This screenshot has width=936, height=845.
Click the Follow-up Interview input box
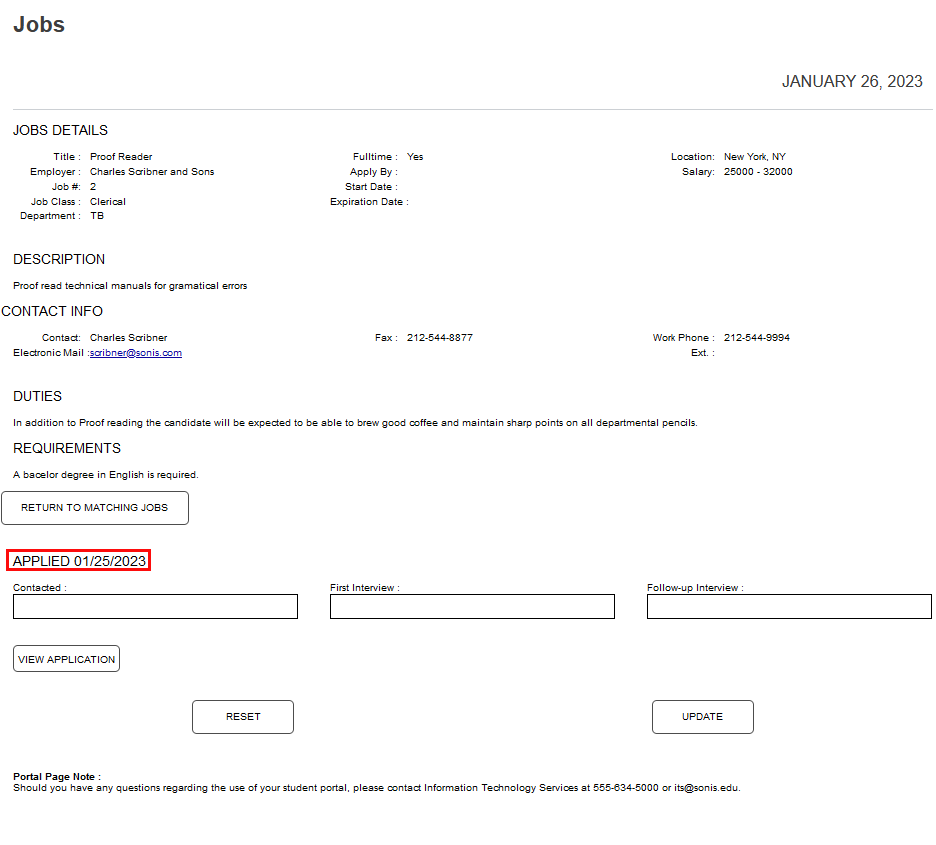[788, 606]
